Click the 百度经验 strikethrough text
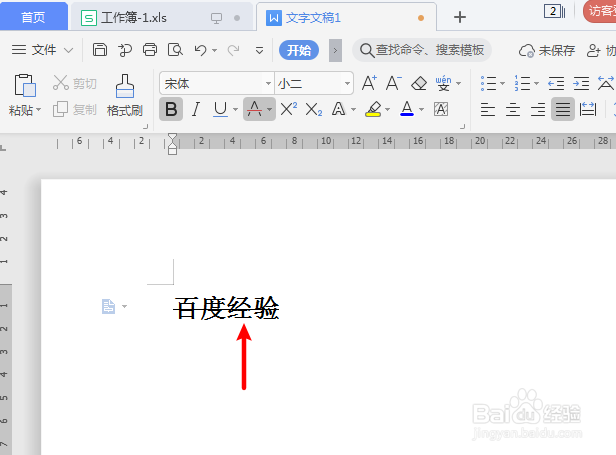Image resolution: width=616 pixels, height=455 pixels. 226,308
